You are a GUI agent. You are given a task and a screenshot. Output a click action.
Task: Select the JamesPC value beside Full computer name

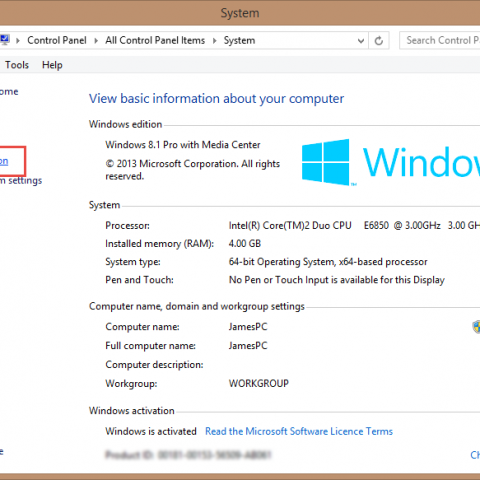[248, 346]
